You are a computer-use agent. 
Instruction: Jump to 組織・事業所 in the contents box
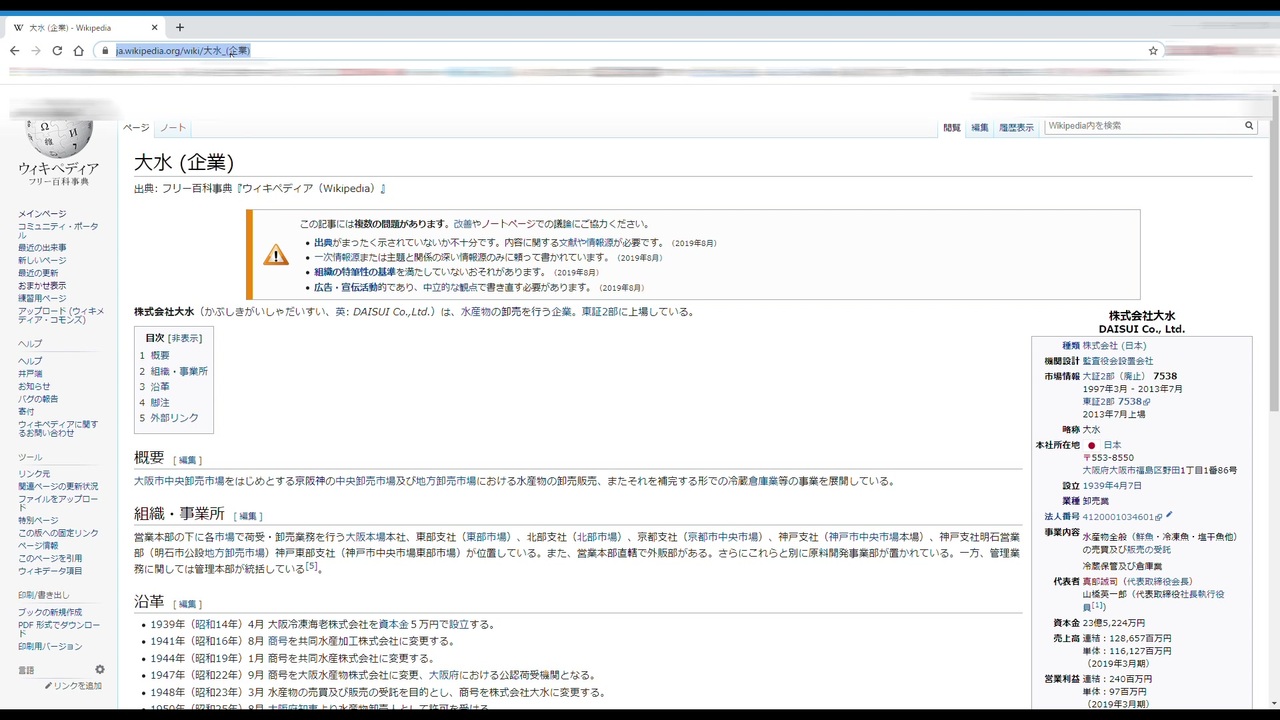[x=179, y=371]
